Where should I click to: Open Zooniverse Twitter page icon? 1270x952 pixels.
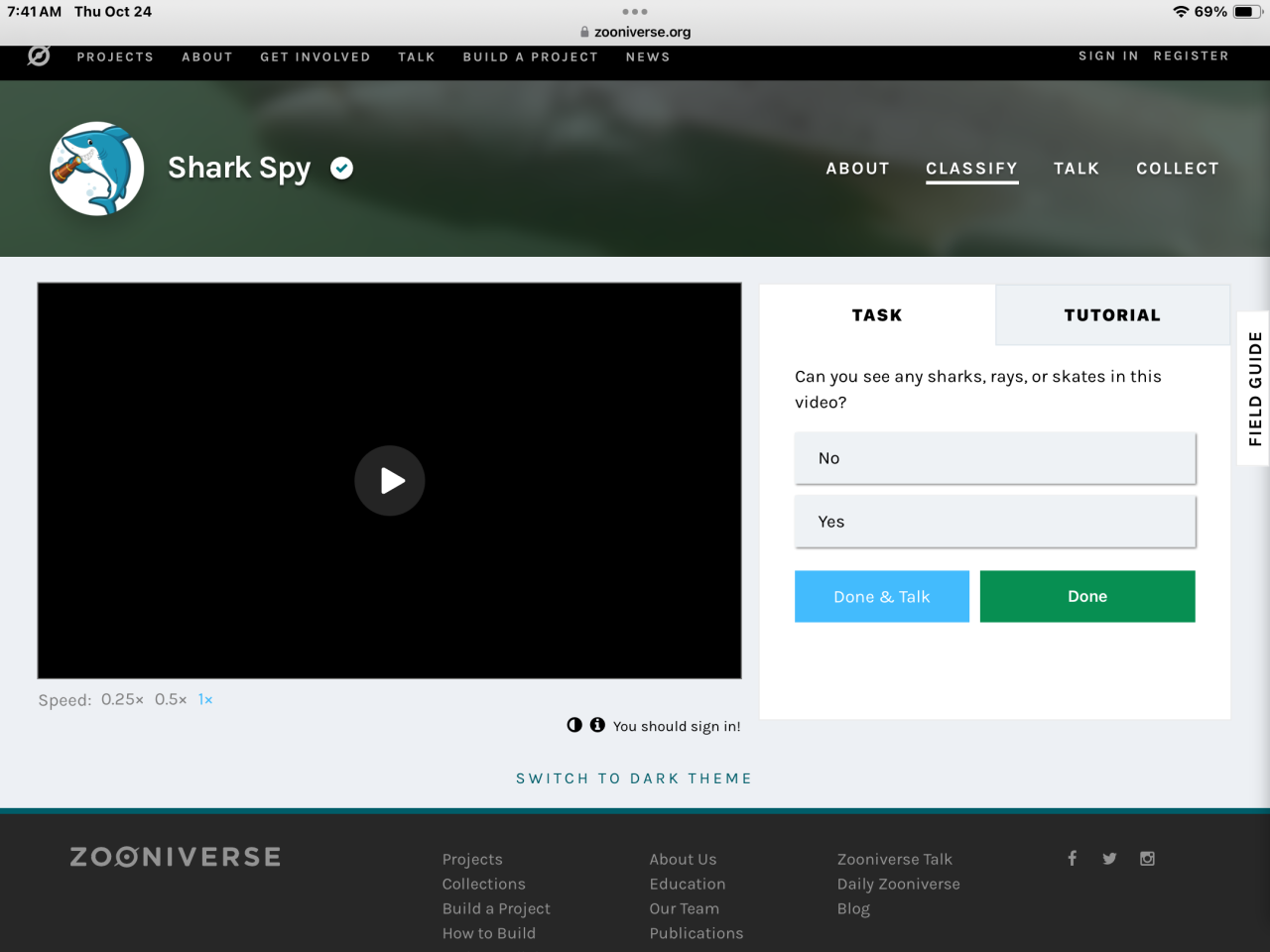1109,859
